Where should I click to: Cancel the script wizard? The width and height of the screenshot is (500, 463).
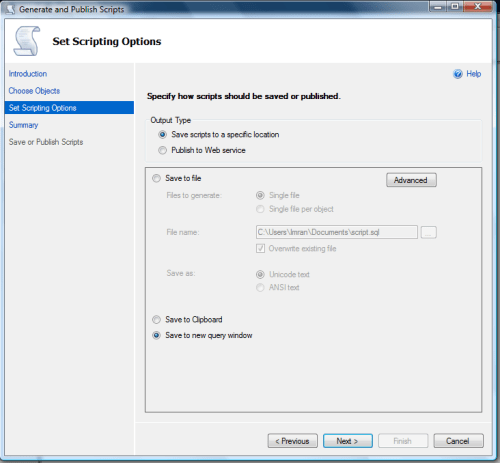point(458,441)
